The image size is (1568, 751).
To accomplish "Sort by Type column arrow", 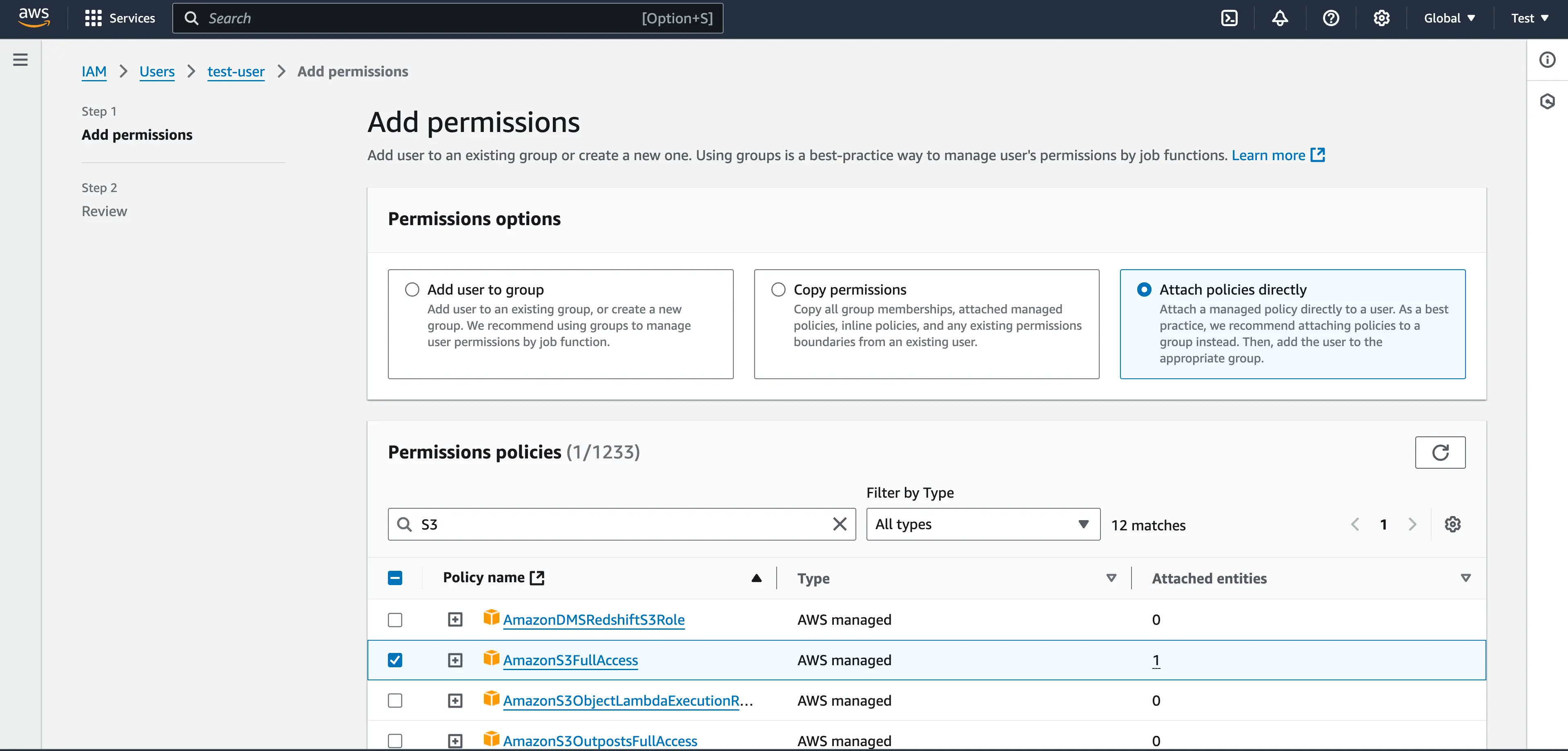I will [1111, 577].
